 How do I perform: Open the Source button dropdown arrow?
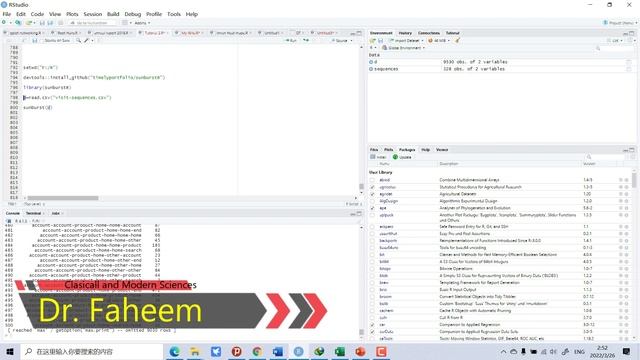pos(351,40)
